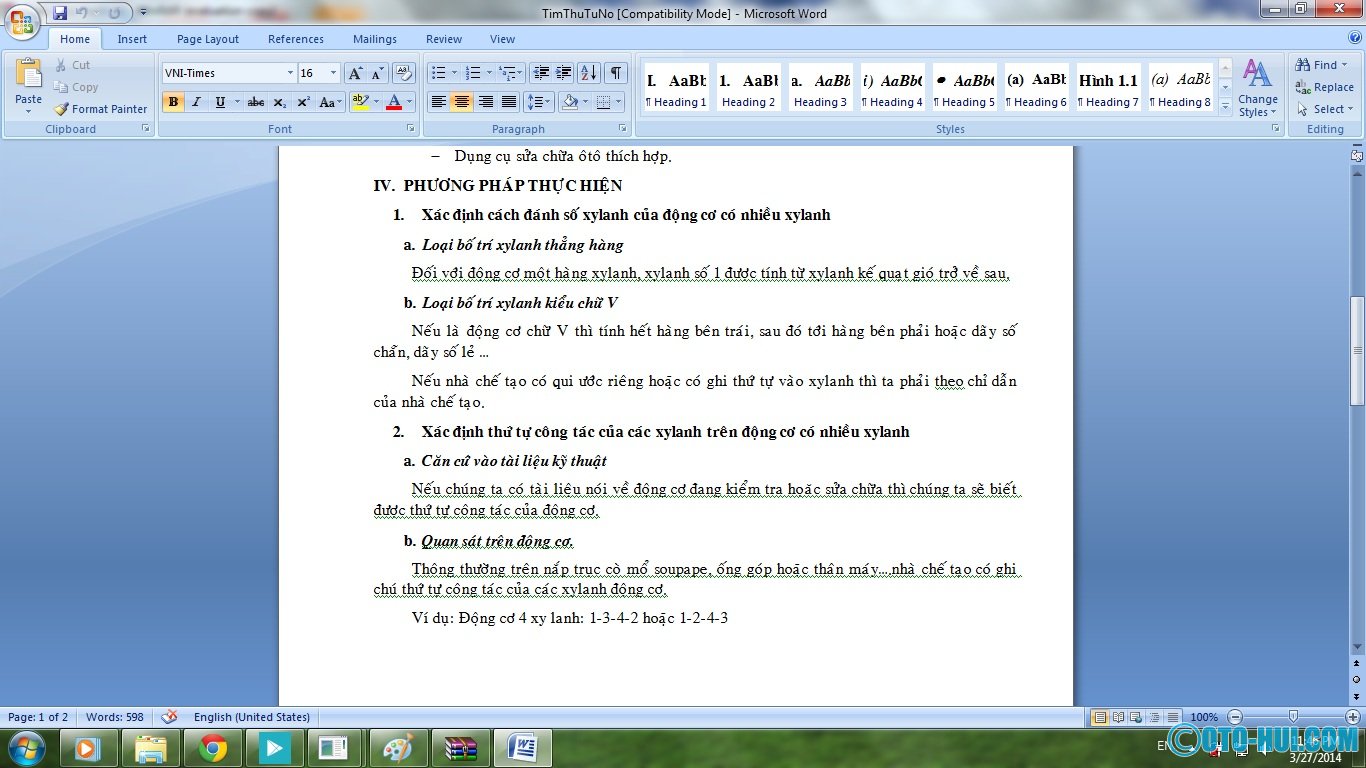
Task: Open the font size dropdown
Action: click(x=333, y=73)
